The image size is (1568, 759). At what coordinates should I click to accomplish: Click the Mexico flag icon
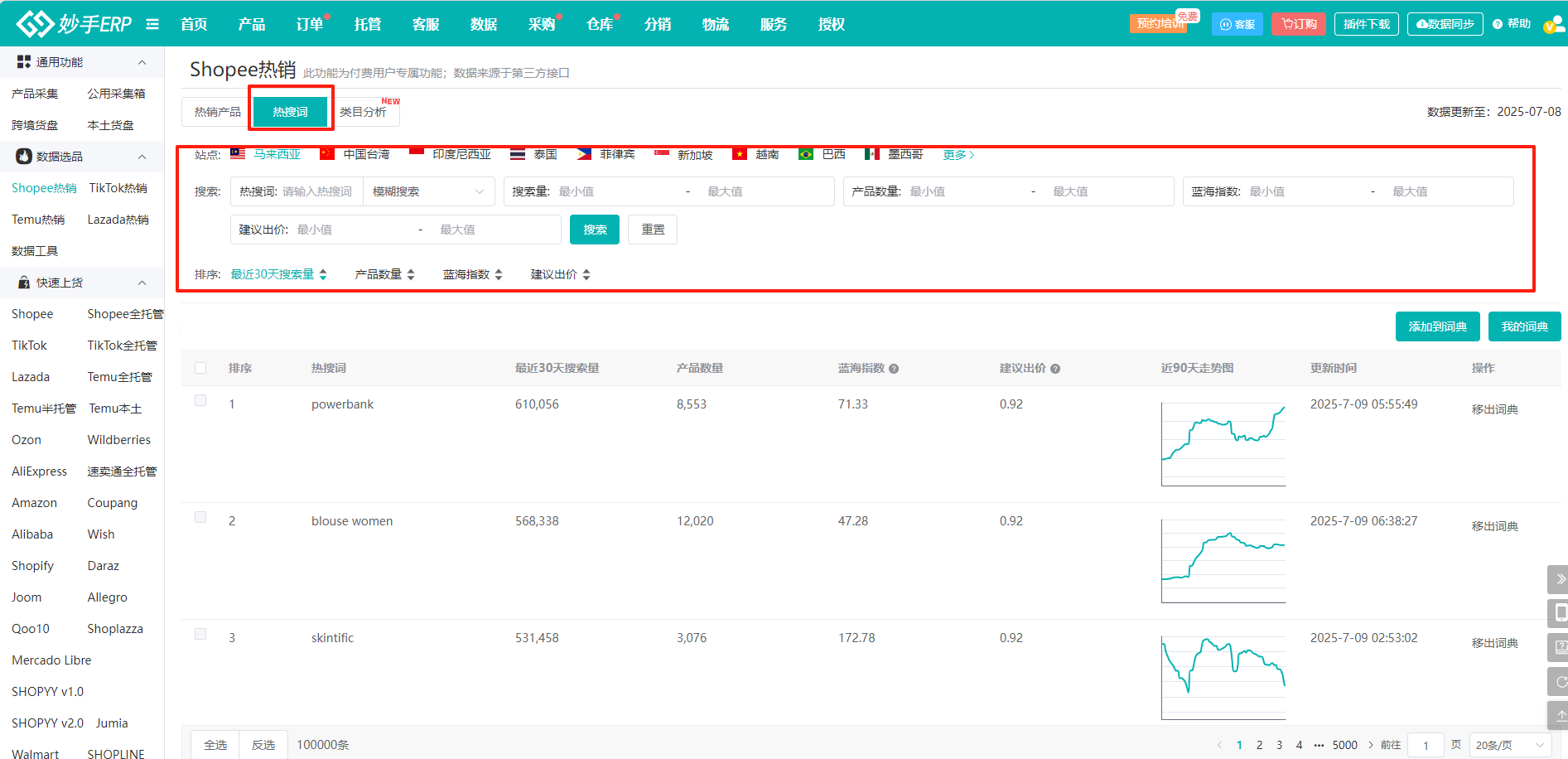tap(872, 153)
